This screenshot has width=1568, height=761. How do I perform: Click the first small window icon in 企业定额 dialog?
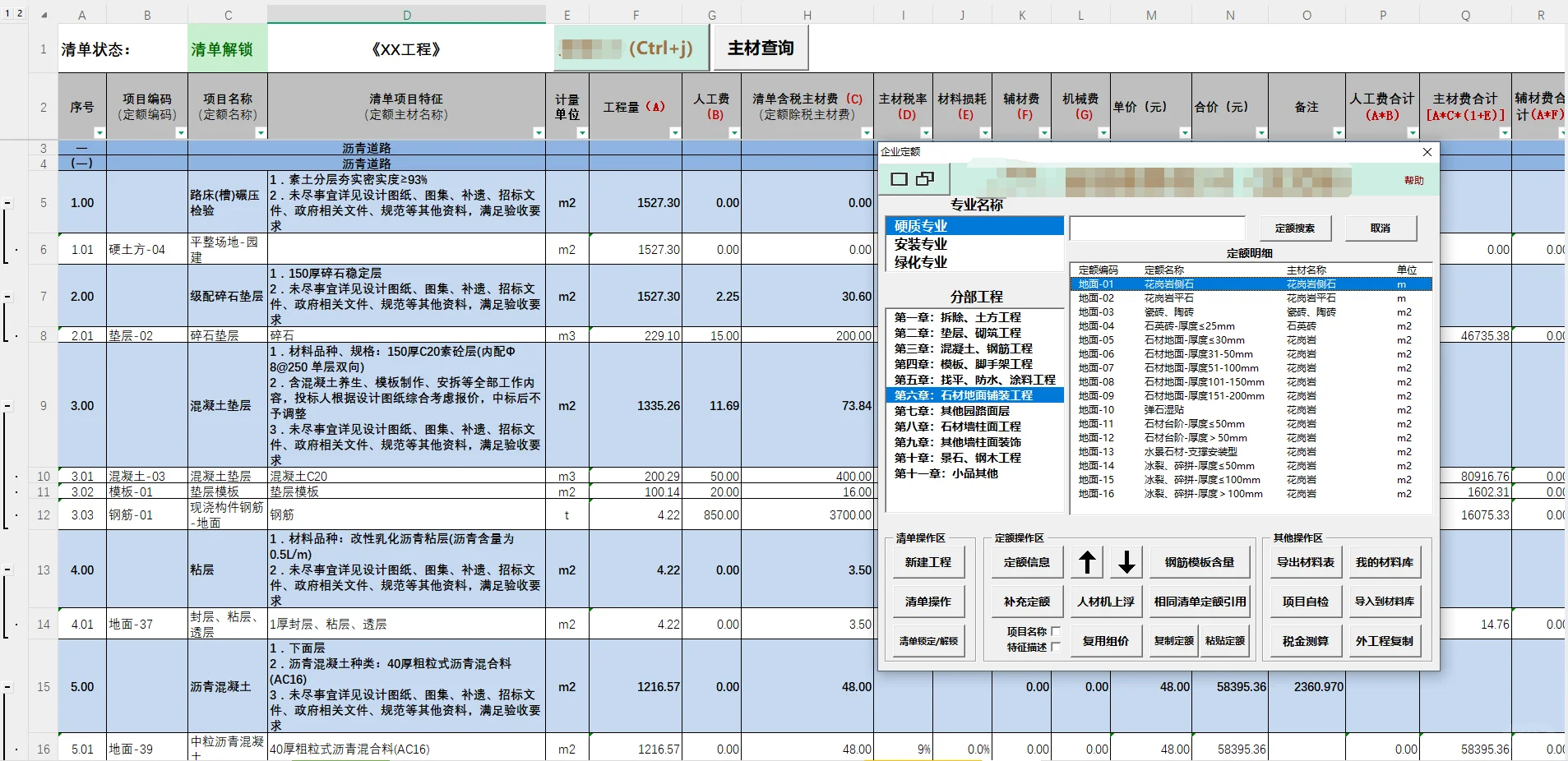coord(900,178)
